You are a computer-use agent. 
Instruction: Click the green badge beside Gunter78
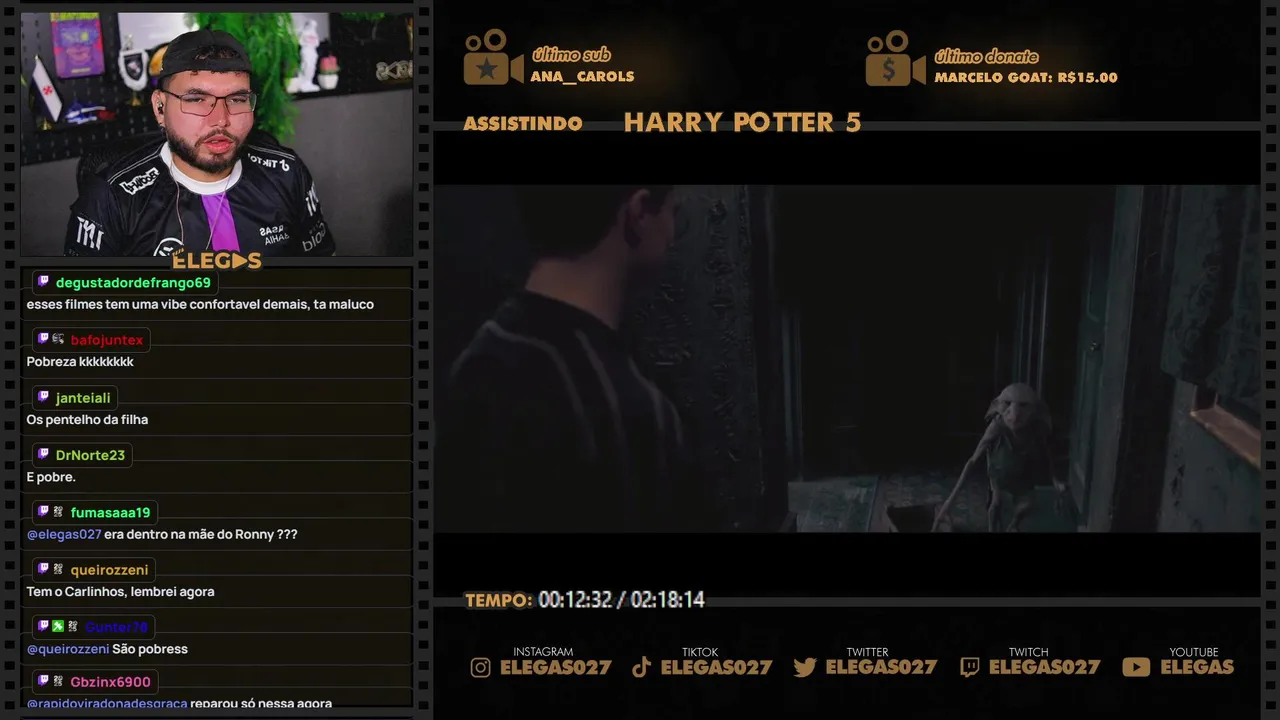(x=58, y=626)
